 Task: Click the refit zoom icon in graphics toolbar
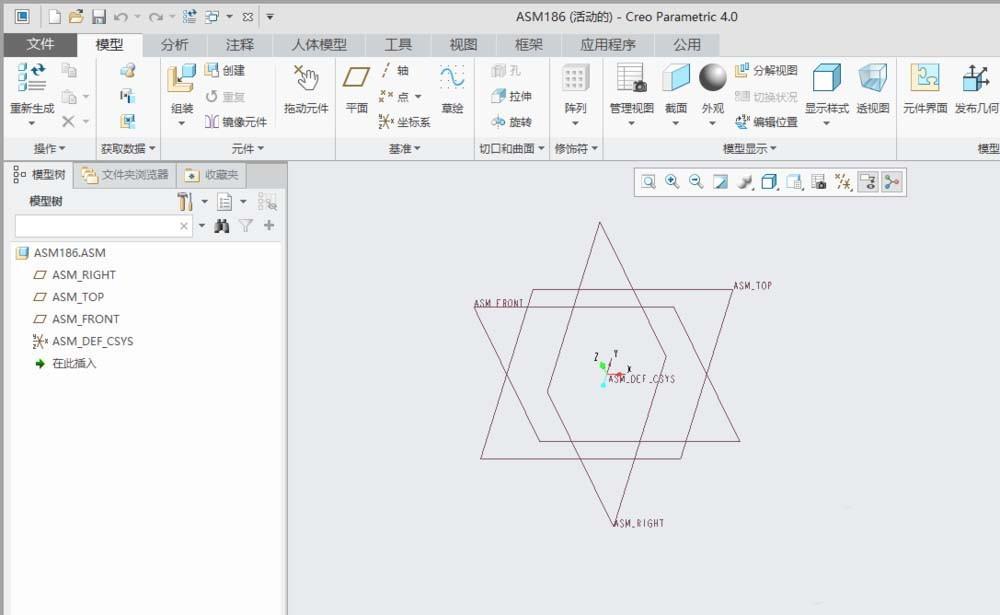pos(648,182)
